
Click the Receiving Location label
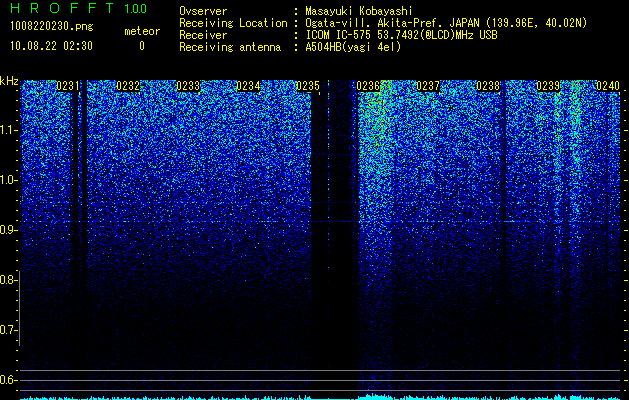pyautogui.click(x=233, y=23)
